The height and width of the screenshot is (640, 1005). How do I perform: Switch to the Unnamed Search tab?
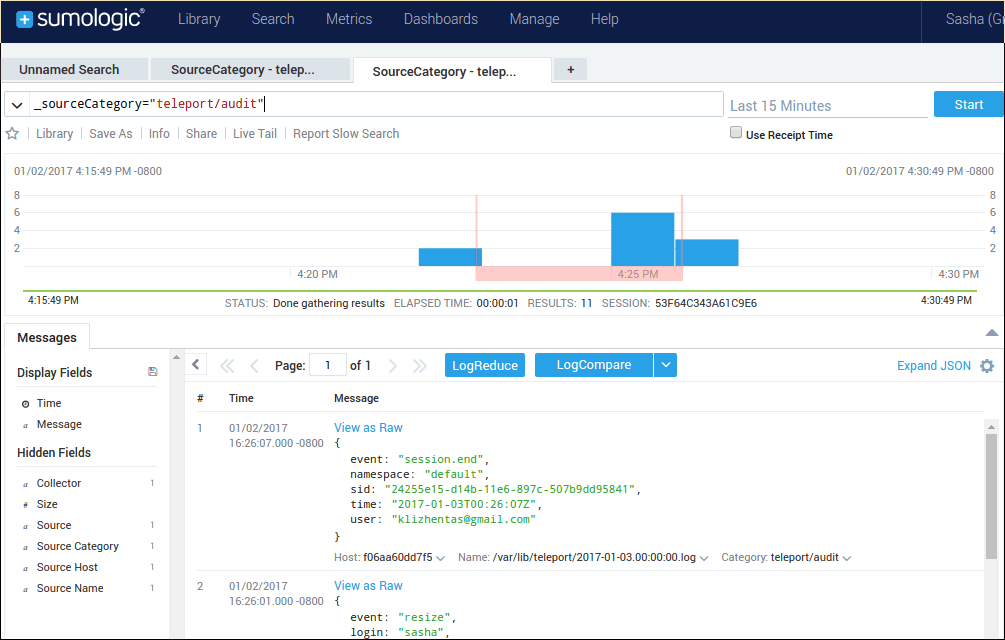click(x=69, y=70)
